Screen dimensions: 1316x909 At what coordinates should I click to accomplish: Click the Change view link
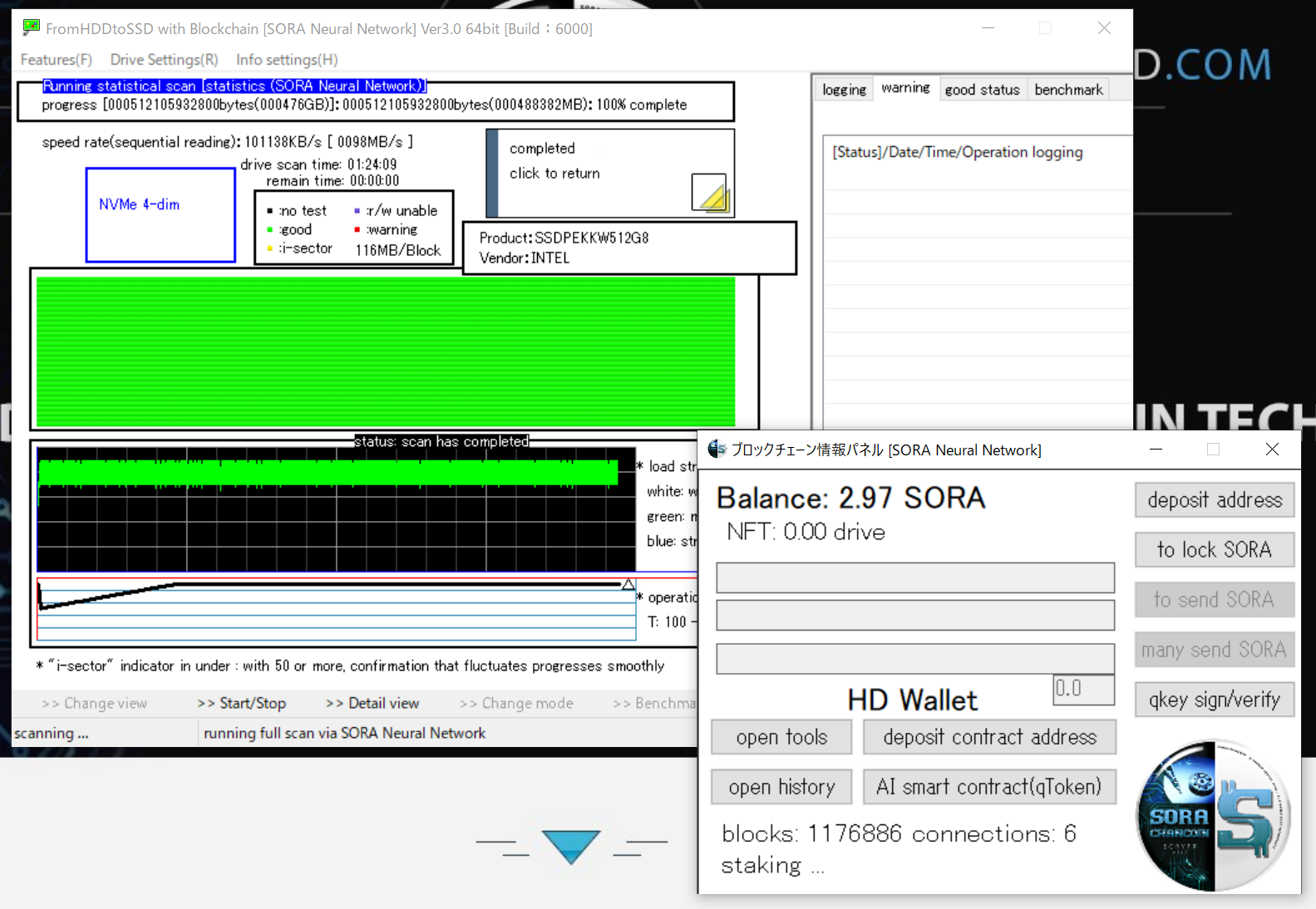(x=94, y=703)
